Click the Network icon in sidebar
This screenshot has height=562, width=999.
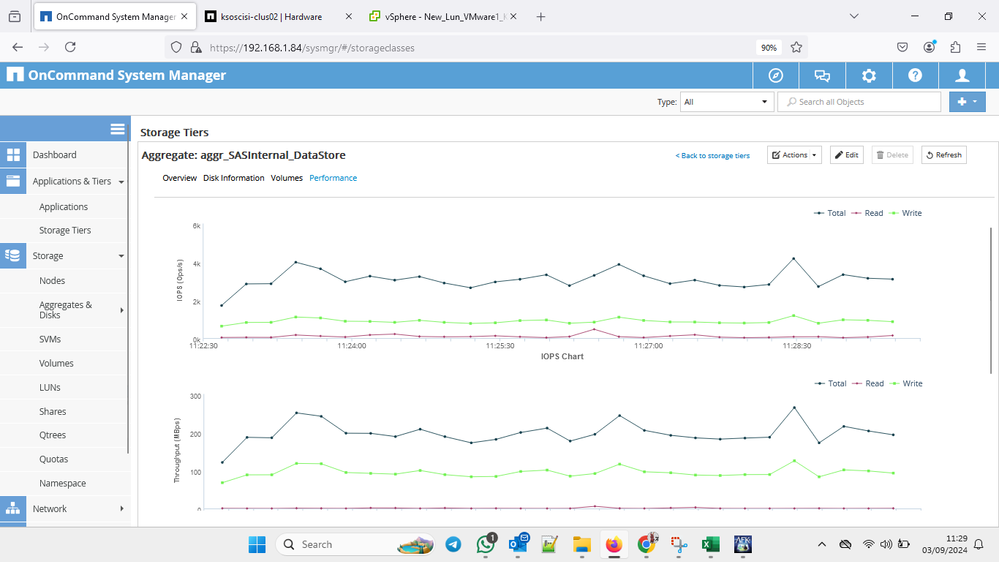click(13, 509)
